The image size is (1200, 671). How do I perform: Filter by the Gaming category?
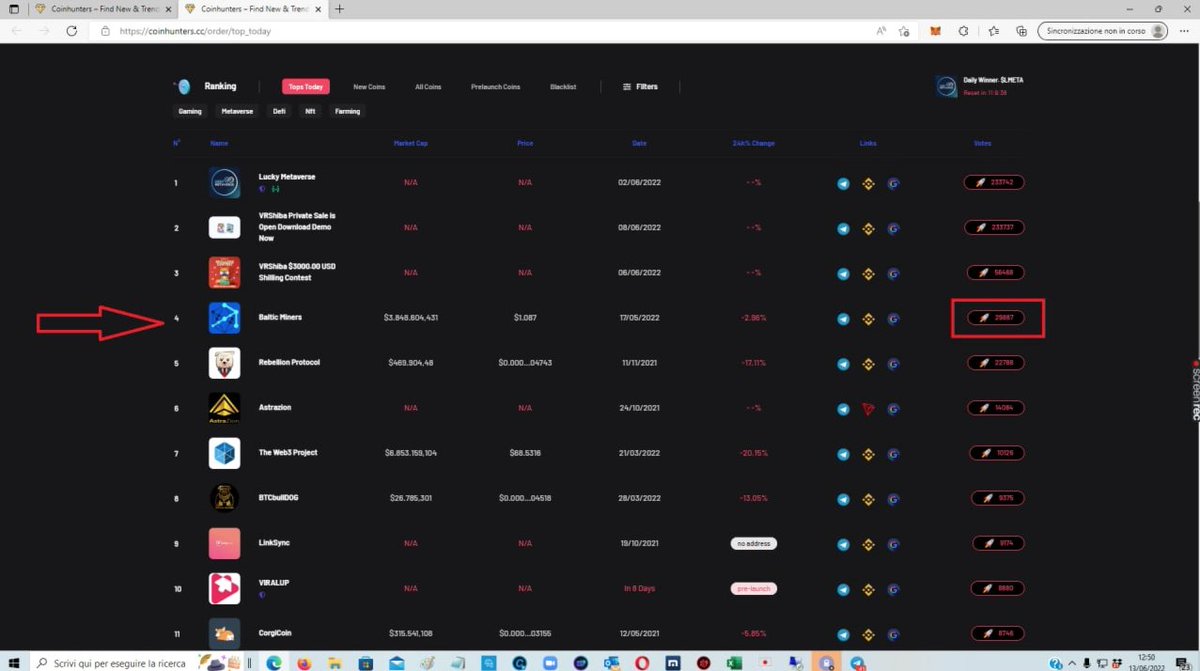tap(190, 111)
